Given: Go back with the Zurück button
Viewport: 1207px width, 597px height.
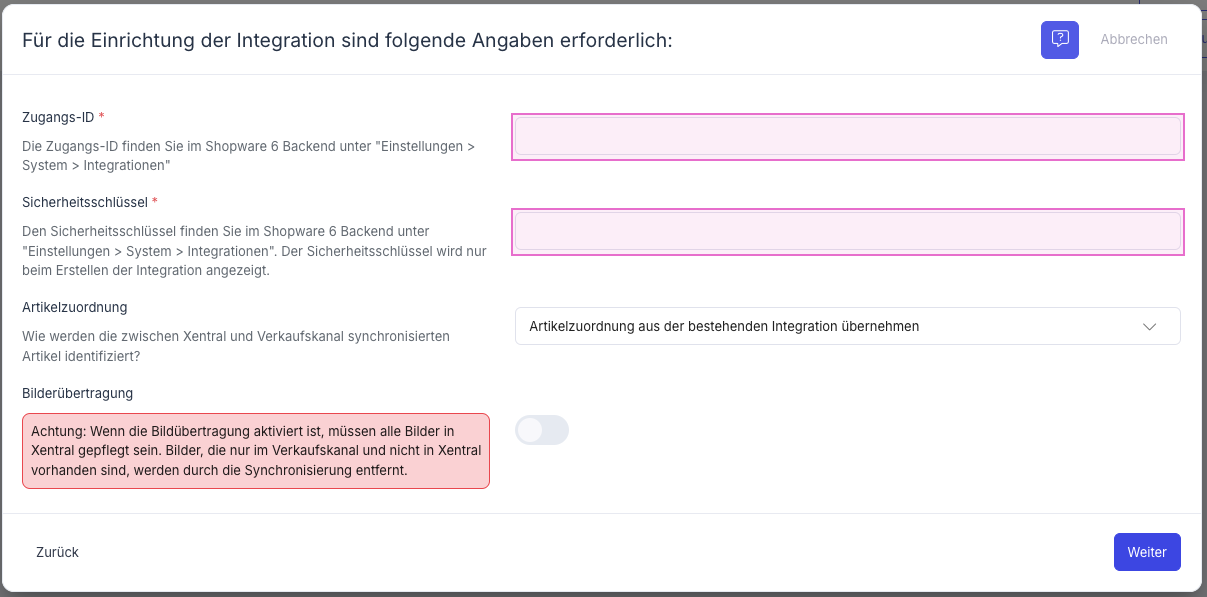Looking at the screenshot, I should 57,552.
